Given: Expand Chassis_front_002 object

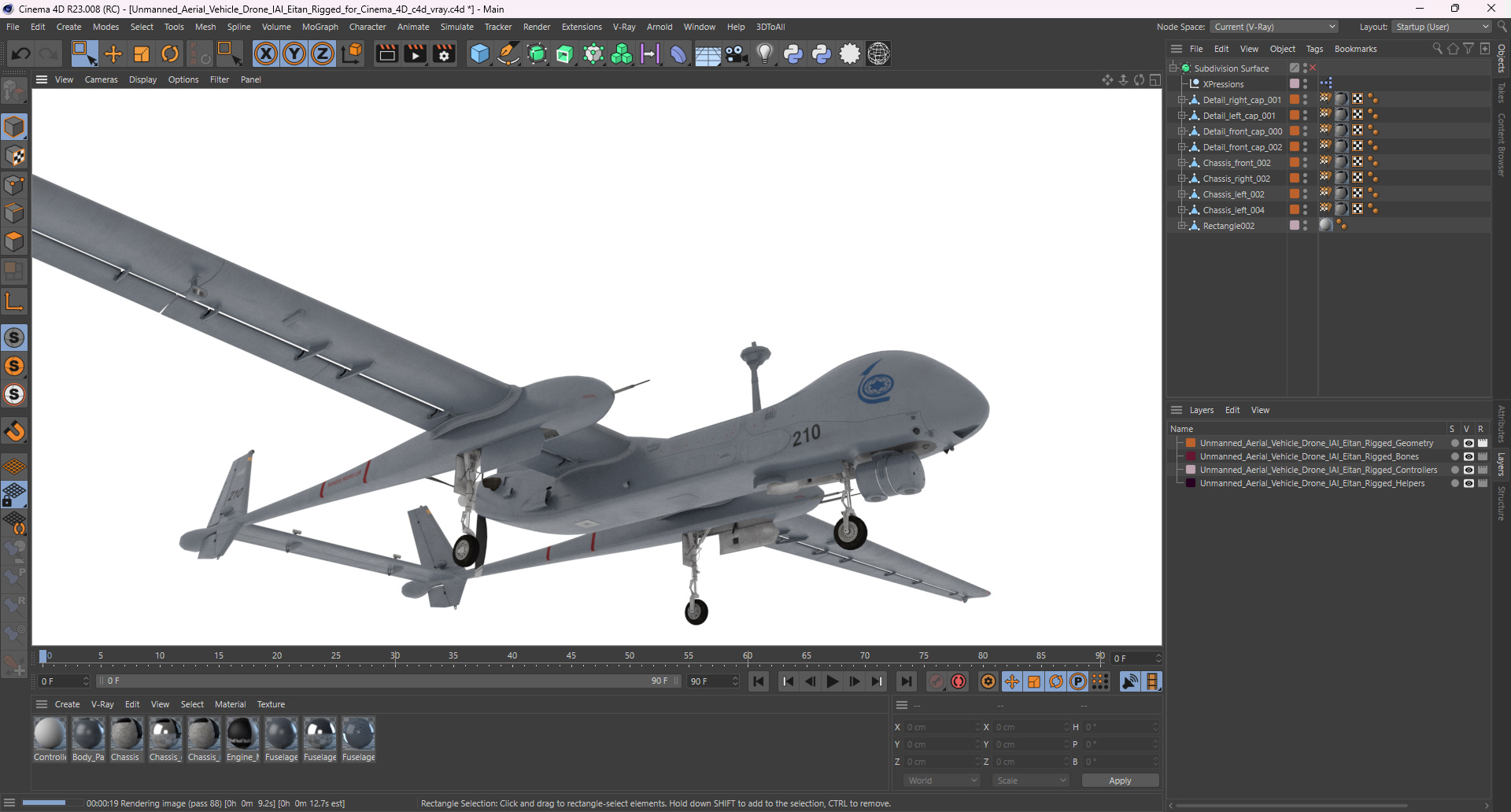Looking at the screenshot, I should click(x=1181, y=163).
